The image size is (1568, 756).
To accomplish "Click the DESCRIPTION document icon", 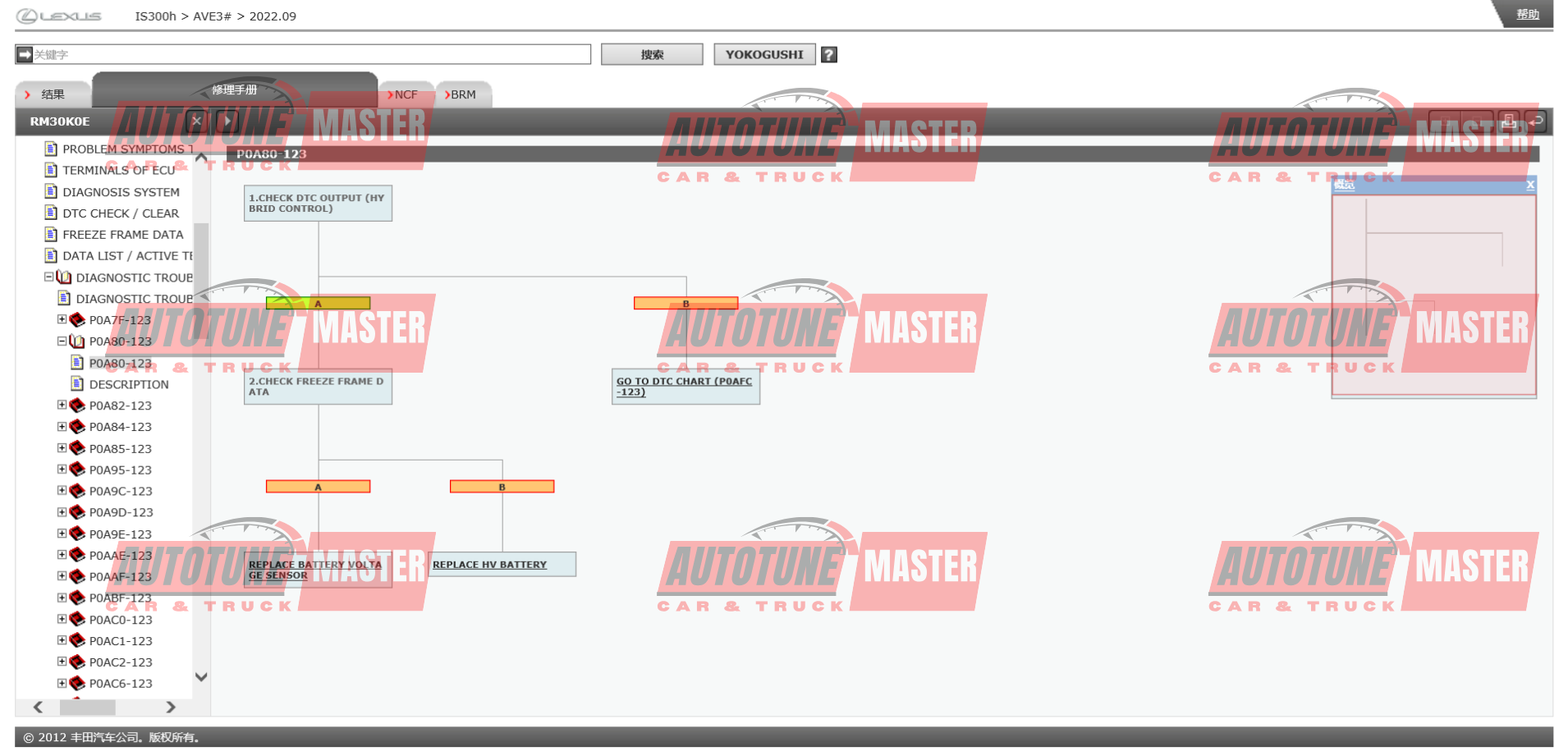I will tap(77, 383).
